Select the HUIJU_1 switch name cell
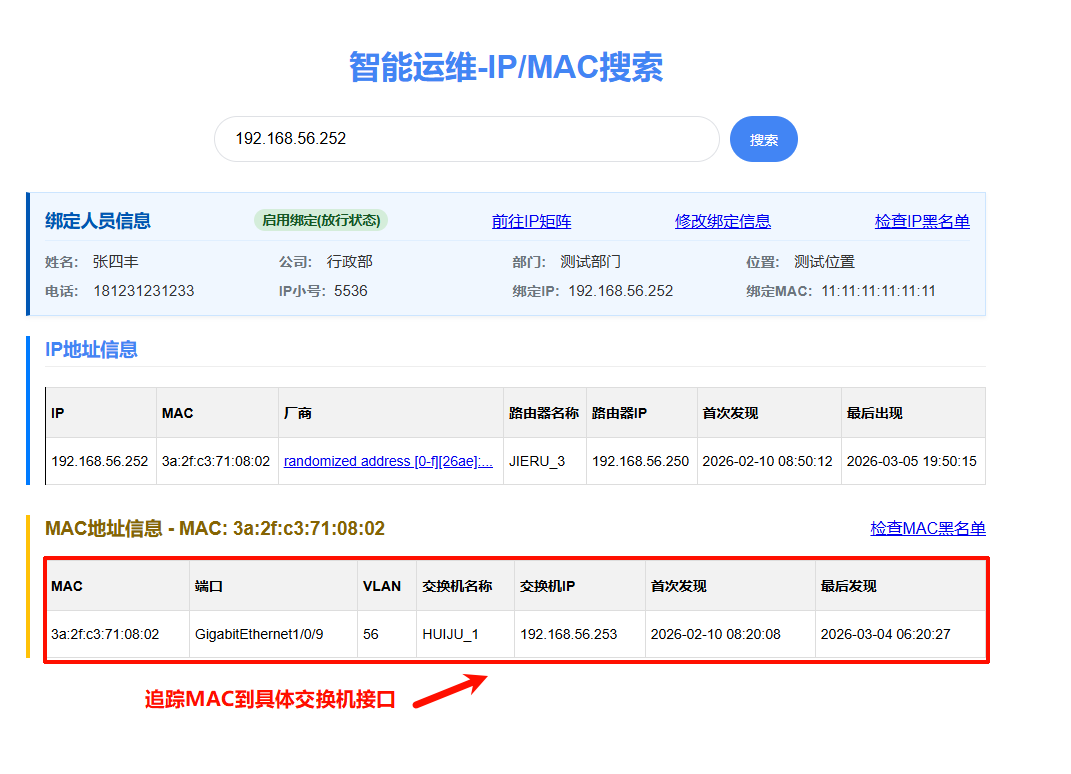This screenshot has height=774, width=1071. [450, 634]
